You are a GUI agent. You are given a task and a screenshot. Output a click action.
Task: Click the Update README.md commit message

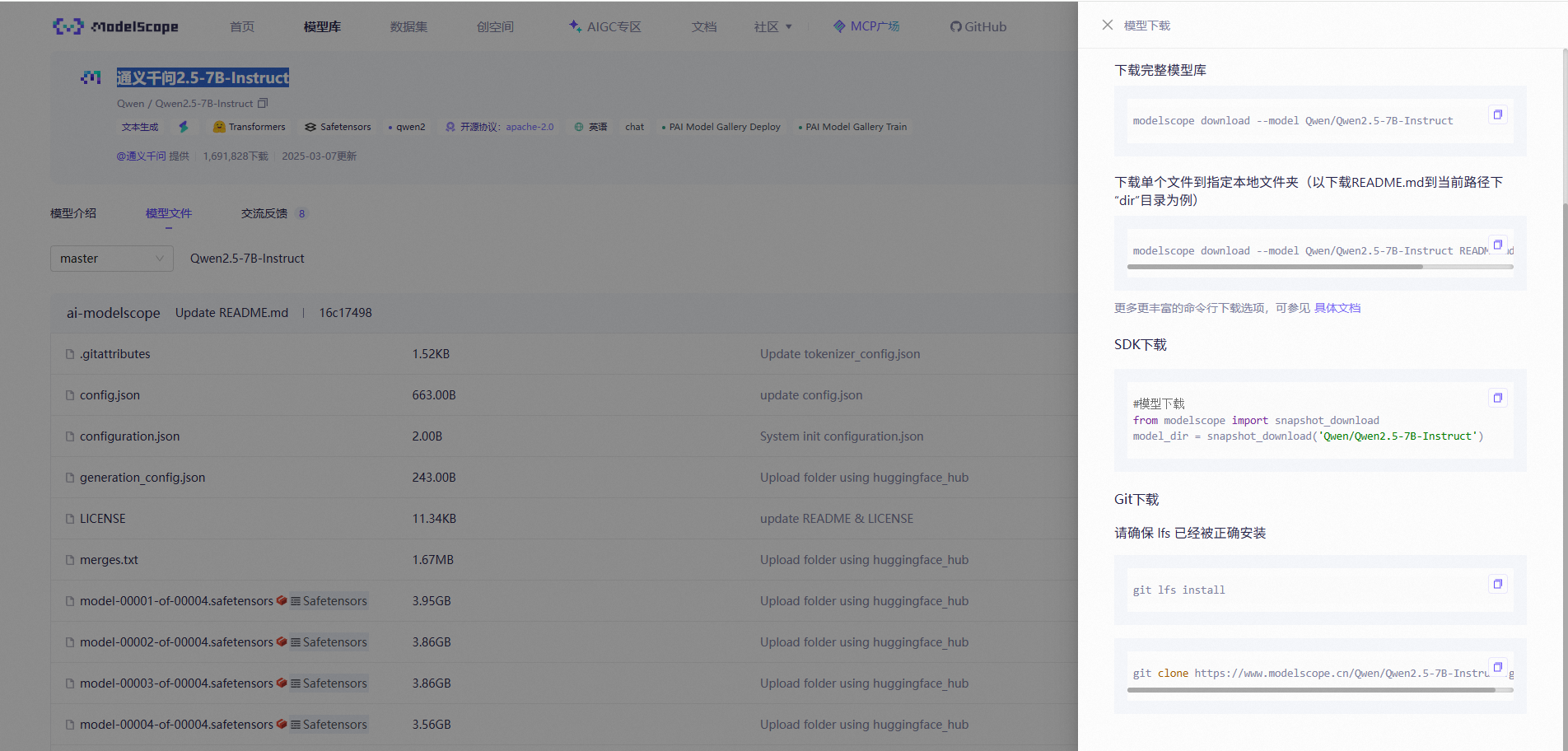click(x=231, y=313)
